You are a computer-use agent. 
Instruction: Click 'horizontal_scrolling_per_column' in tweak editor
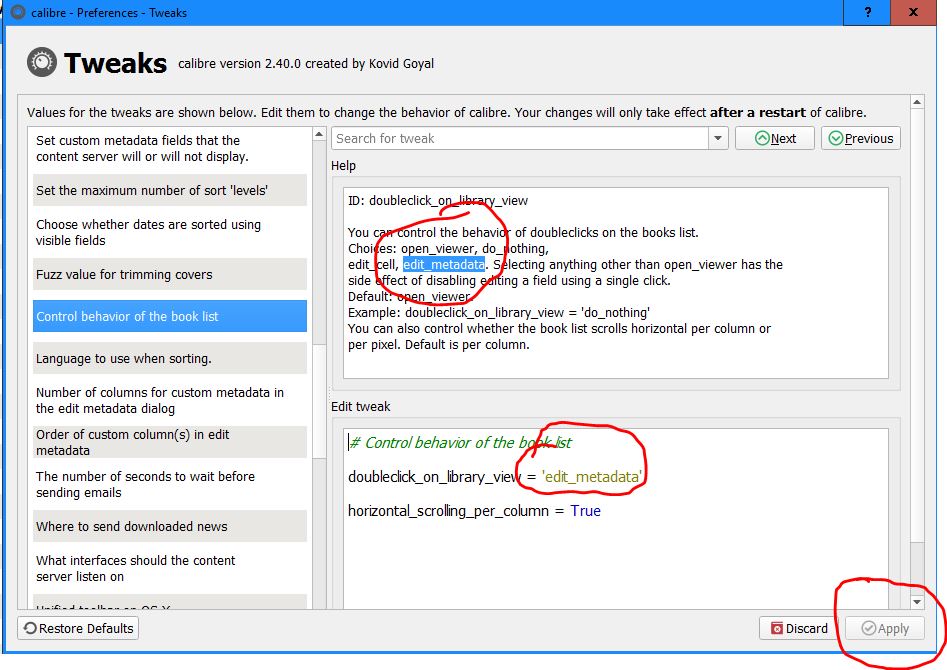click(x=448, y=511)
